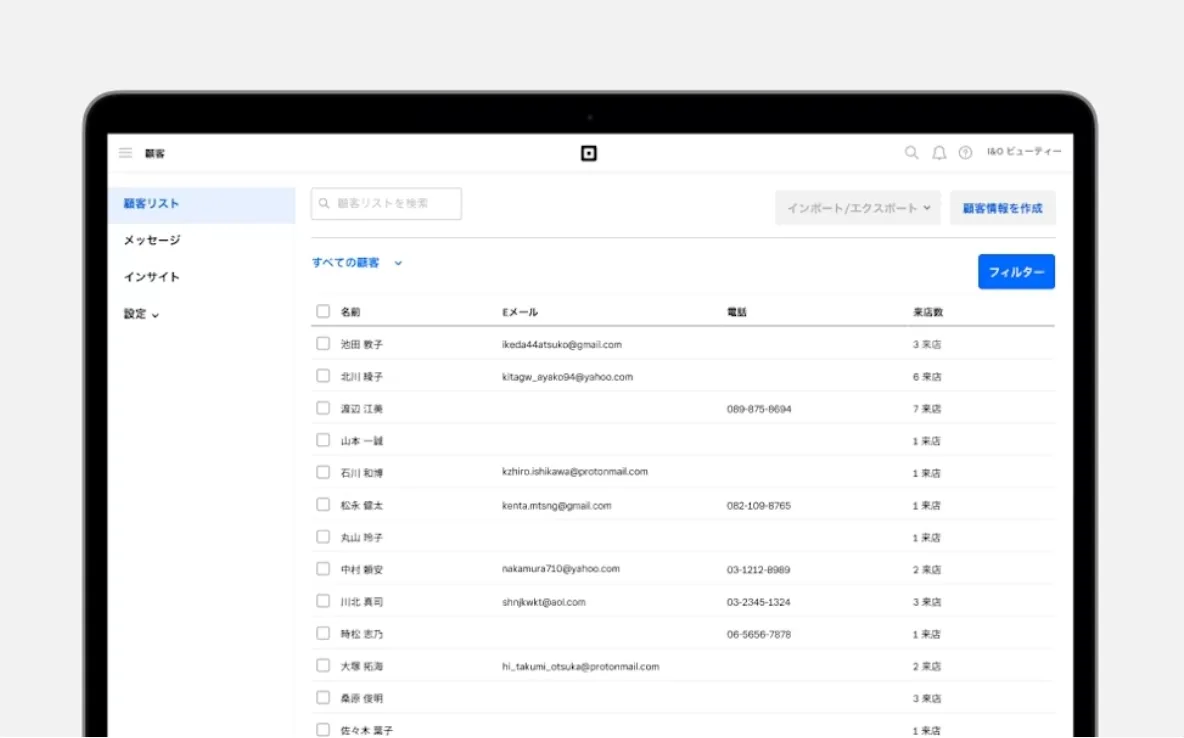Select checkbox beside 渡辺 江美
1184x738 pixels.
tap(323, 408)
